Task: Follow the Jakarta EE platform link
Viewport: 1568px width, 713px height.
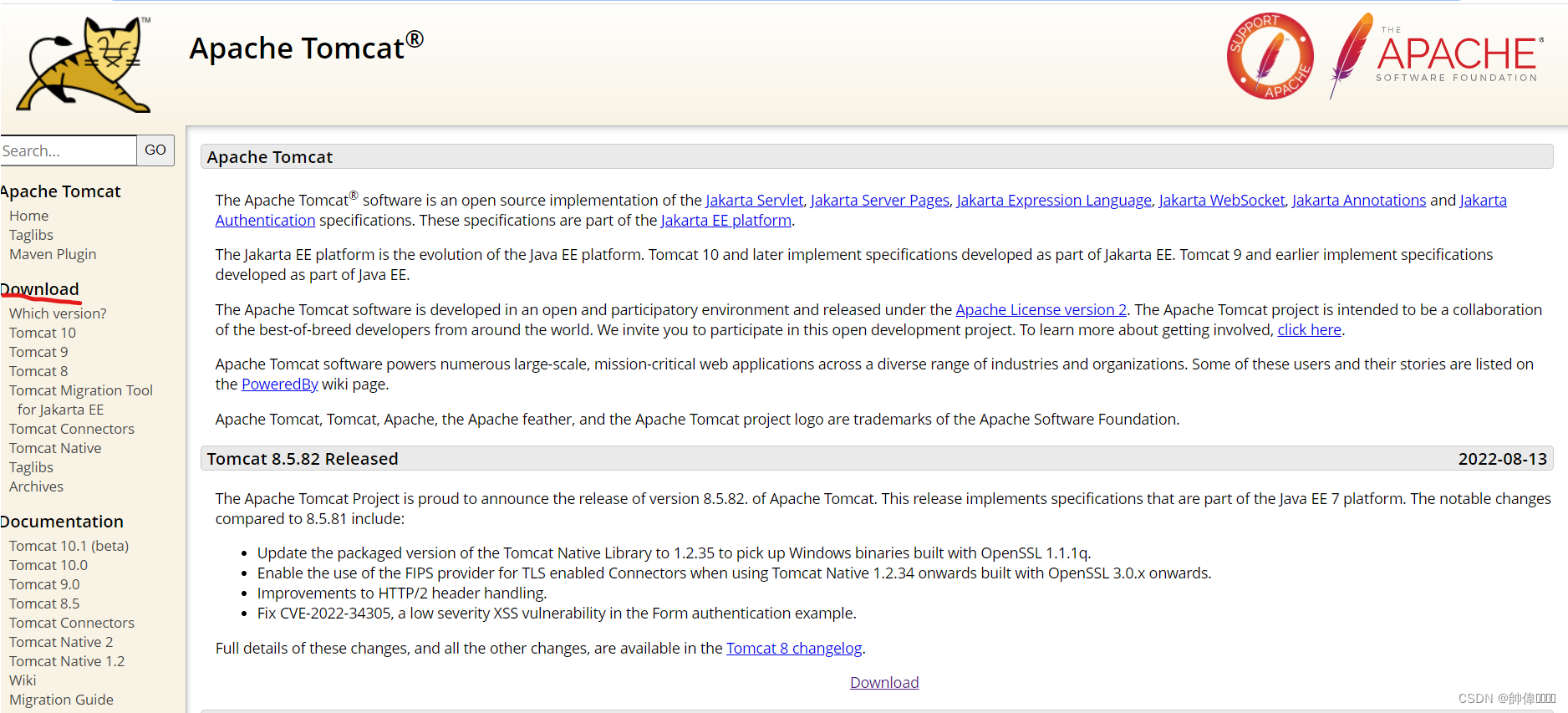Action: coord(726,221)
